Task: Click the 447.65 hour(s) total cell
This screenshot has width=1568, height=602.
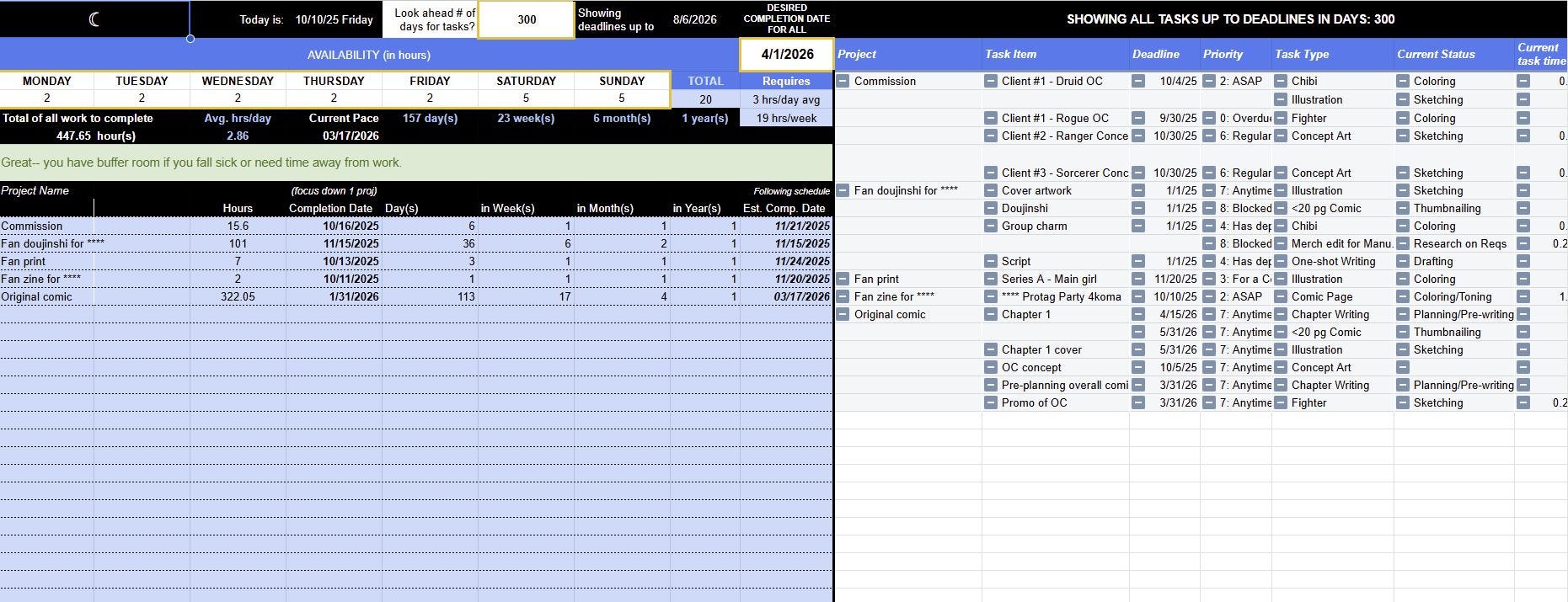Action: click(x=95, y=136)
